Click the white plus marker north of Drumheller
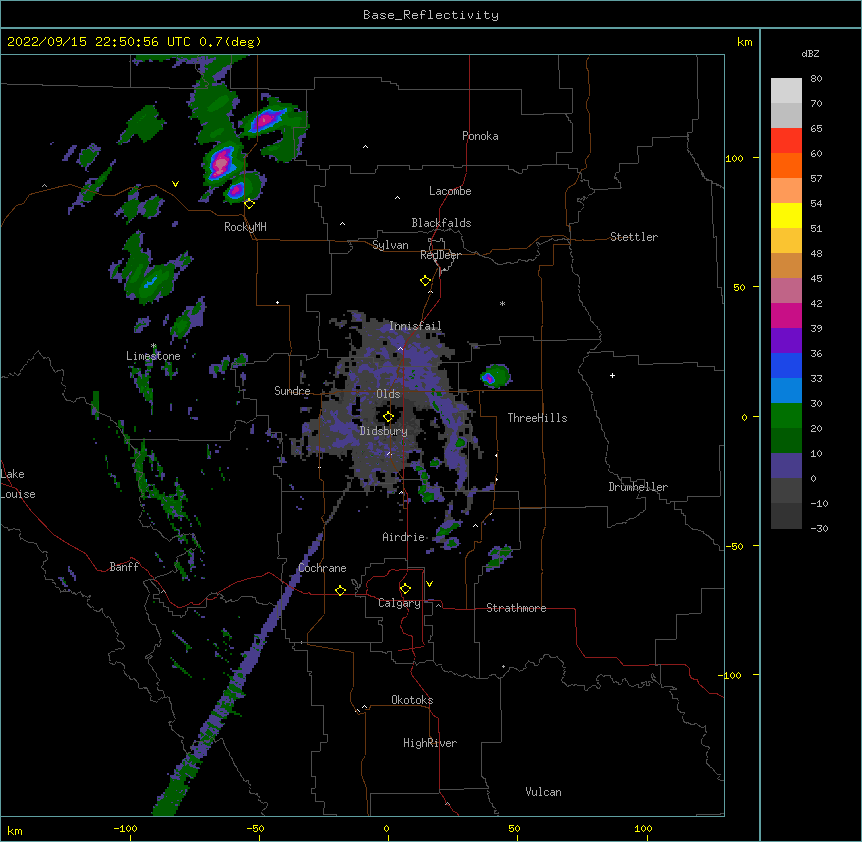Viewport: 862px width, 842px height. 612,375
